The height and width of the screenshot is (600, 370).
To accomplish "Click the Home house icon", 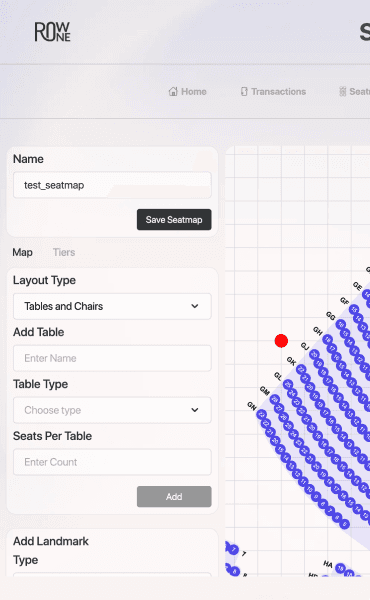I will pyautogui.click(x=173, y=91).
